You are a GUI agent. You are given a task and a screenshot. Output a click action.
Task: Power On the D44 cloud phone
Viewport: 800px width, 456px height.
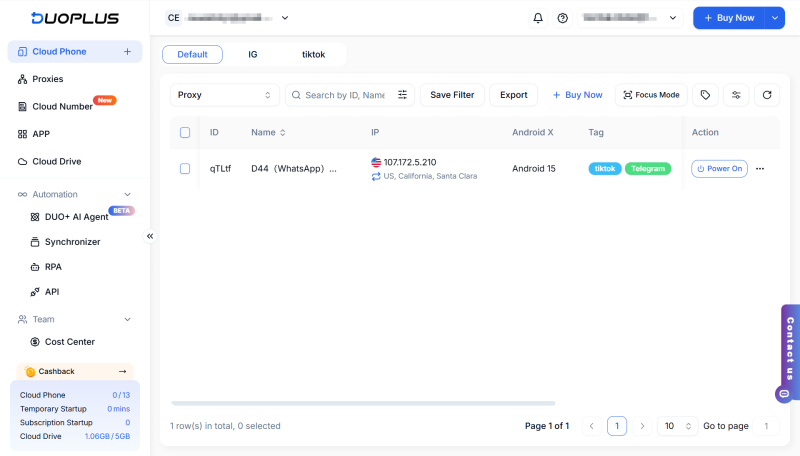tap(719, 169)
